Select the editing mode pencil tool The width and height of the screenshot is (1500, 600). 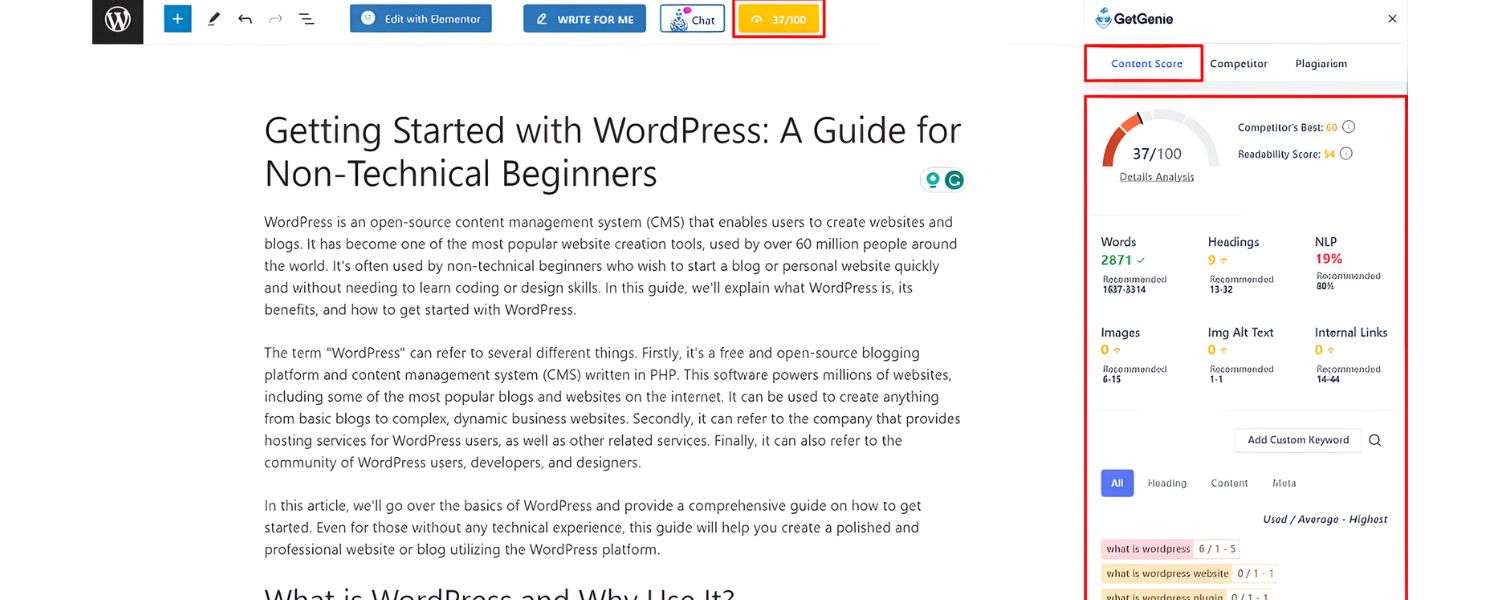pyautogui.click(x=213, y=18)
